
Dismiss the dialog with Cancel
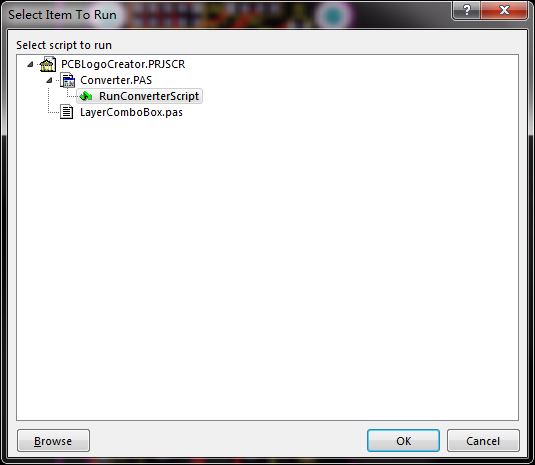(x=483, y=441)
